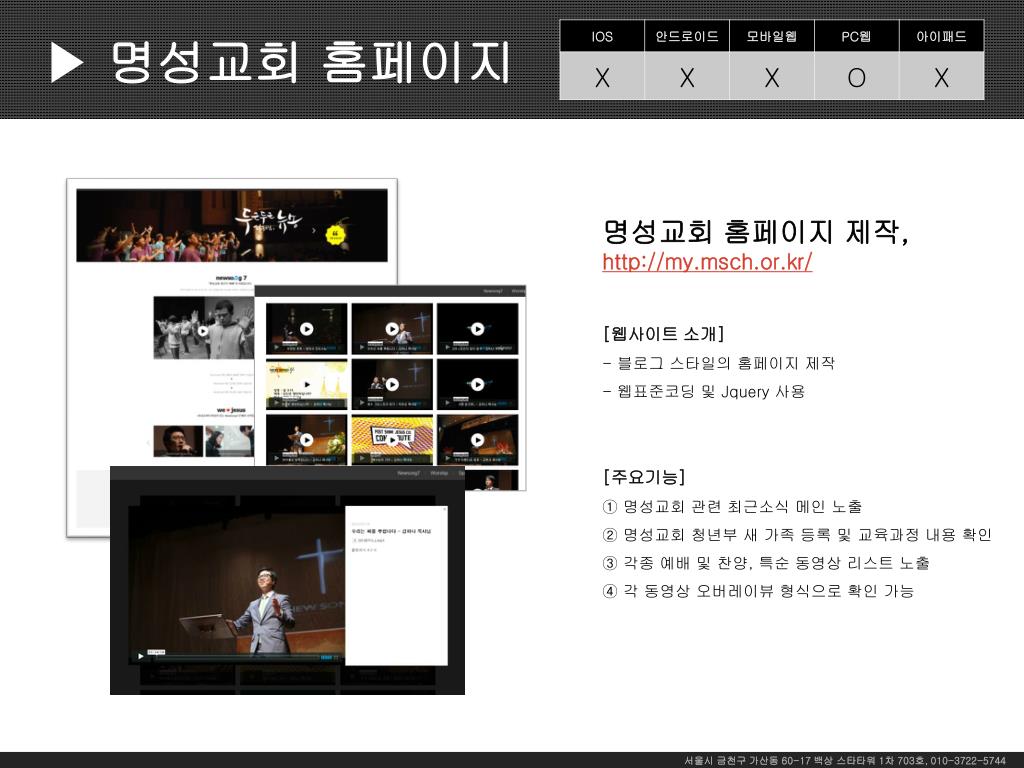Click the X mark under 모바일웹

point(772,78)
